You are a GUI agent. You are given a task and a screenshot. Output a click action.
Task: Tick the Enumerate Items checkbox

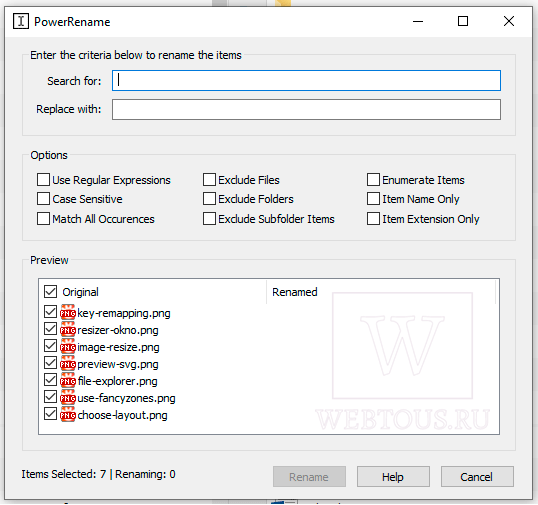click(373, 179)
